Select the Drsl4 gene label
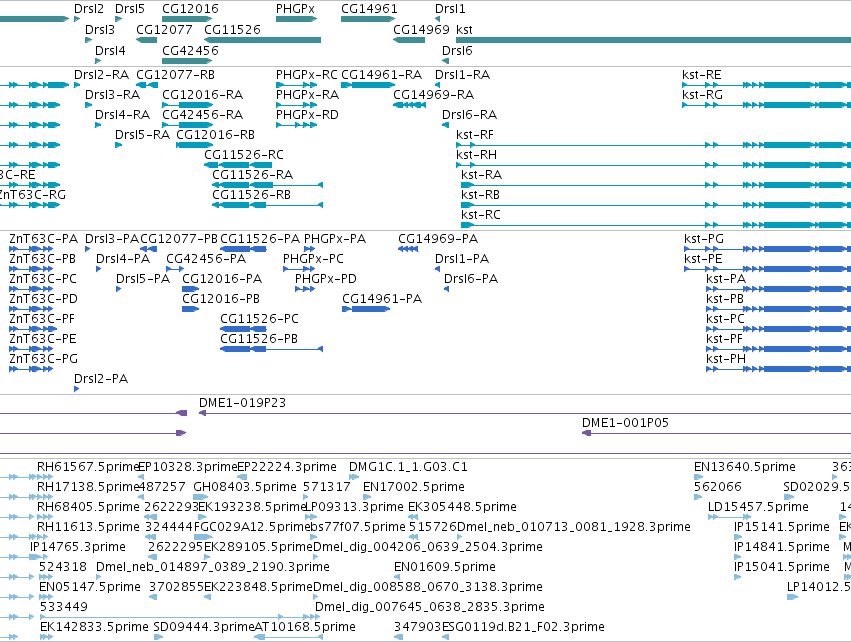 [110, 50]
